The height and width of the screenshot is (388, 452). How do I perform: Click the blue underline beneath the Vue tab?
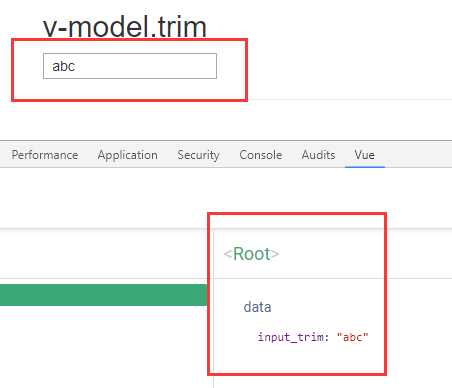pyautogui.click(x=365, y=166)
